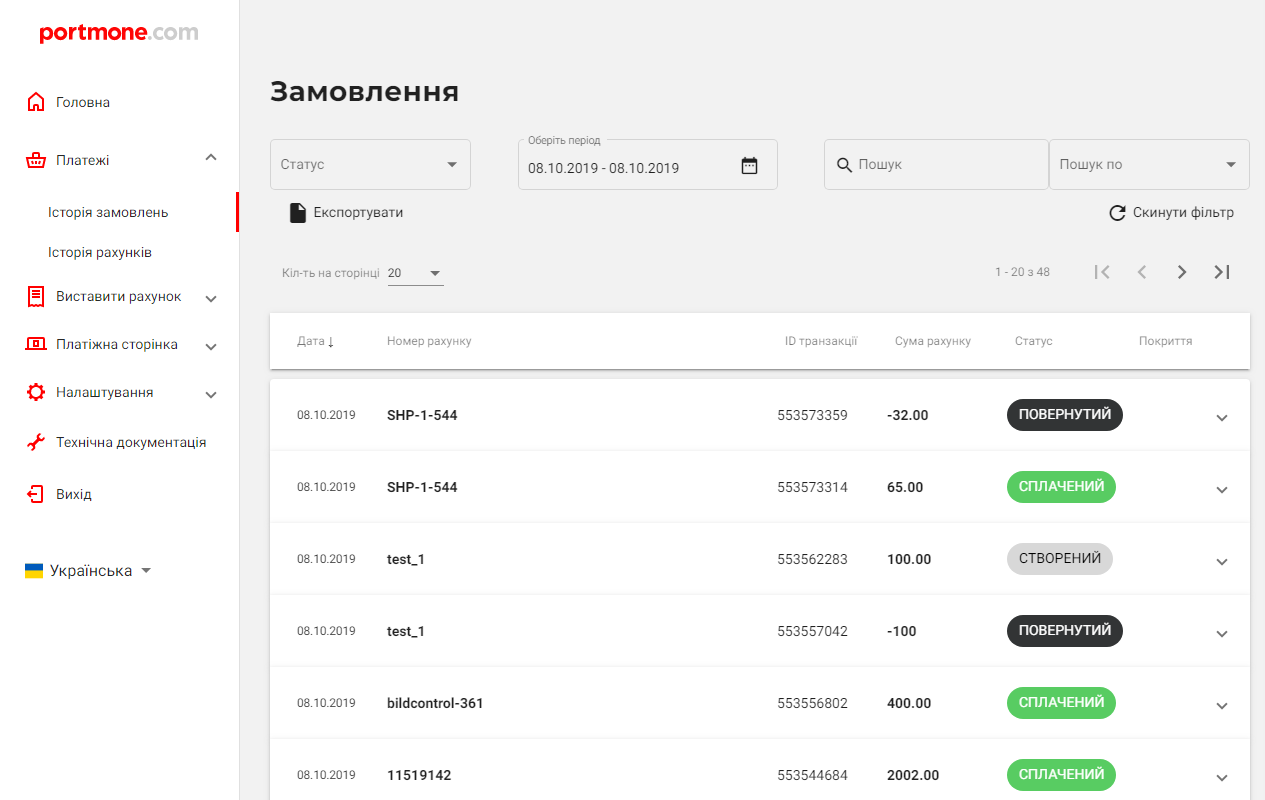Click the Вихід logout icon
The width and height of the screenshot is (1265, 800).
tap(36, 494)
